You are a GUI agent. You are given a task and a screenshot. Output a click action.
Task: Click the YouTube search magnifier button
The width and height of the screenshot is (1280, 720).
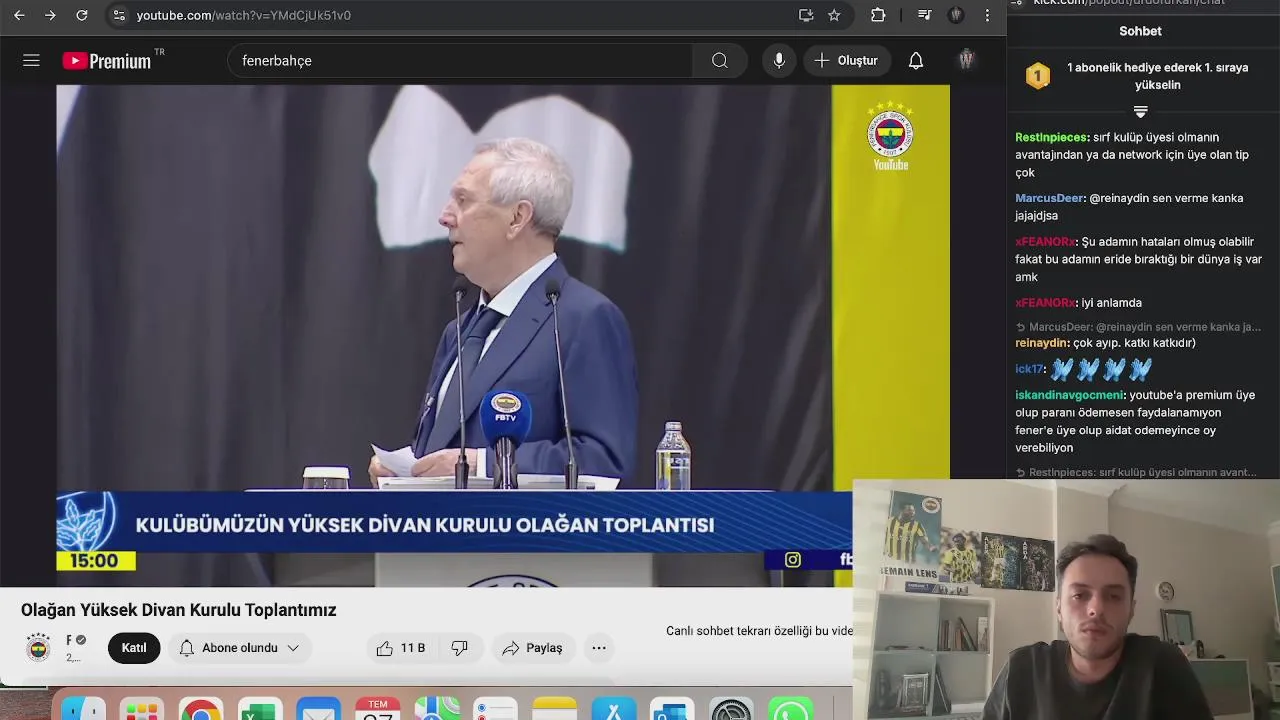pyautogui.click(x=720, y=61)
